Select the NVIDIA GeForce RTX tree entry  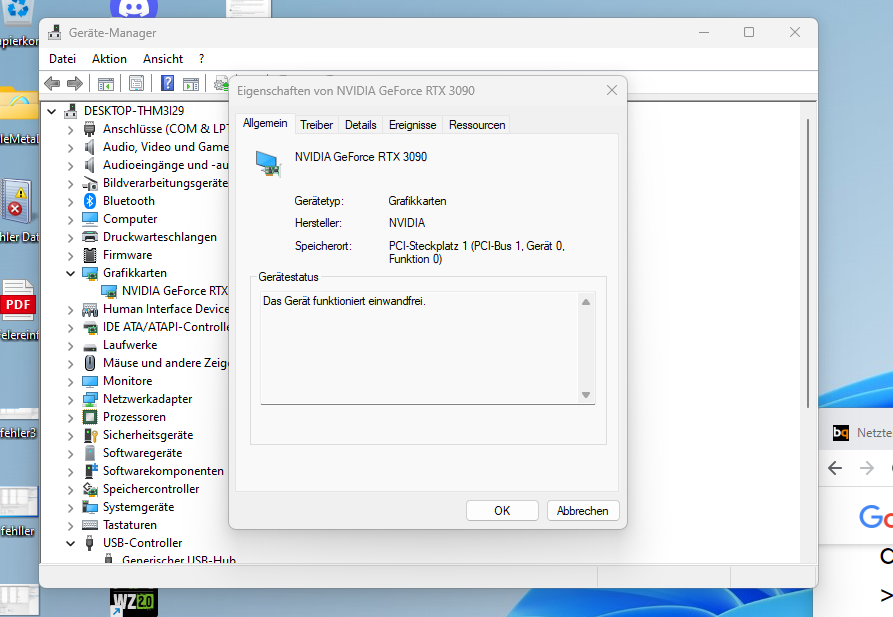point(175,291)
